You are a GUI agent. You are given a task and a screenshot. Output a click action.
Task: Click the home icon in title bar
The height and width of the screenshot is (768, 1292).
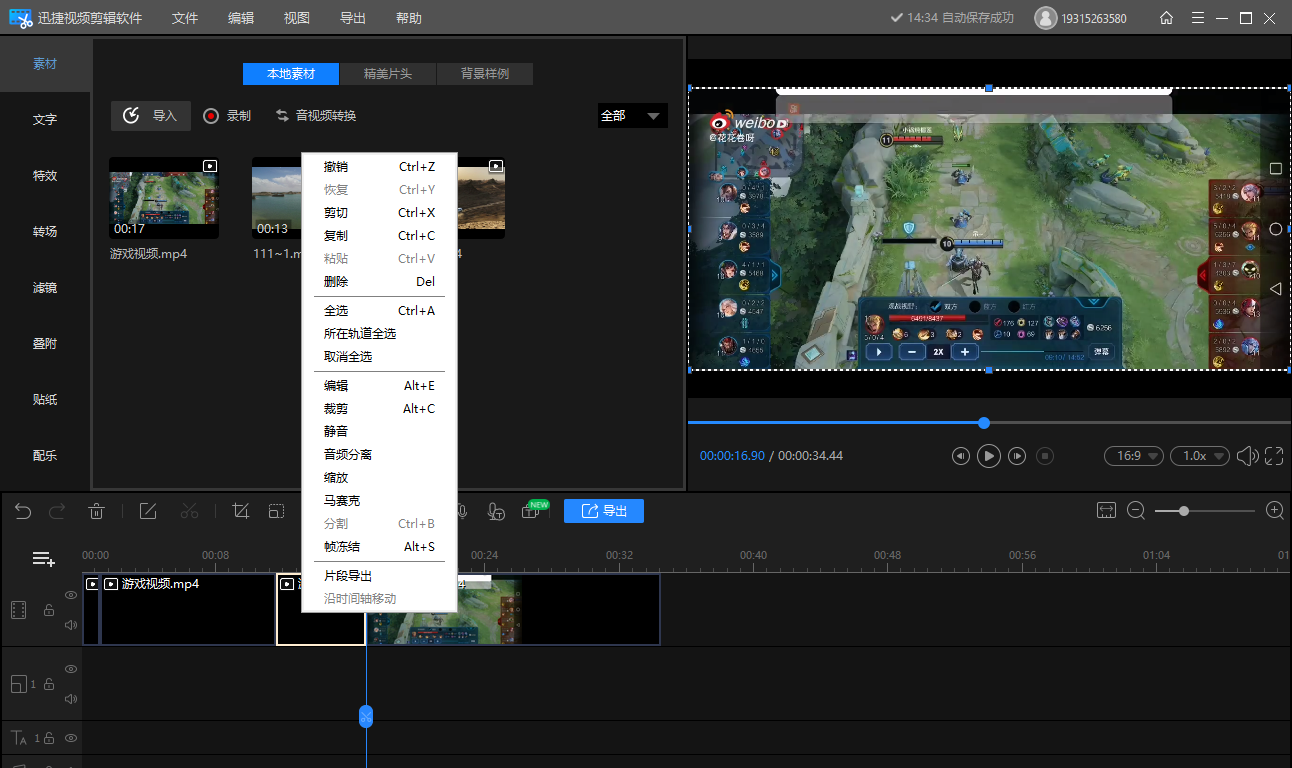pos(1166,18)
